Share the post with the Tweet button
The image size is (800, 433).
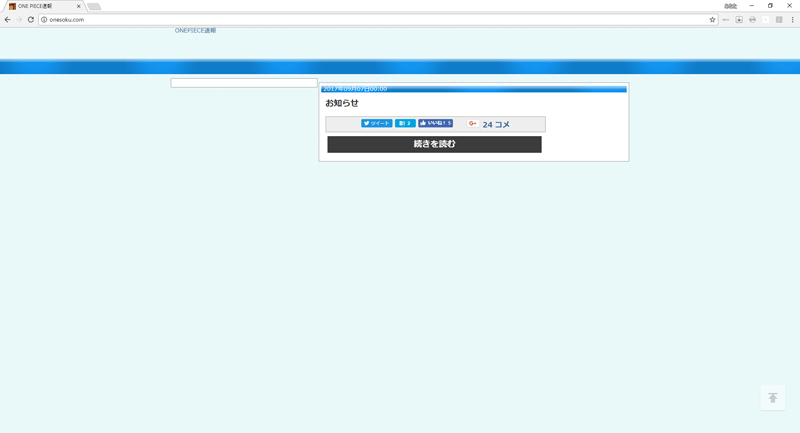377,123
